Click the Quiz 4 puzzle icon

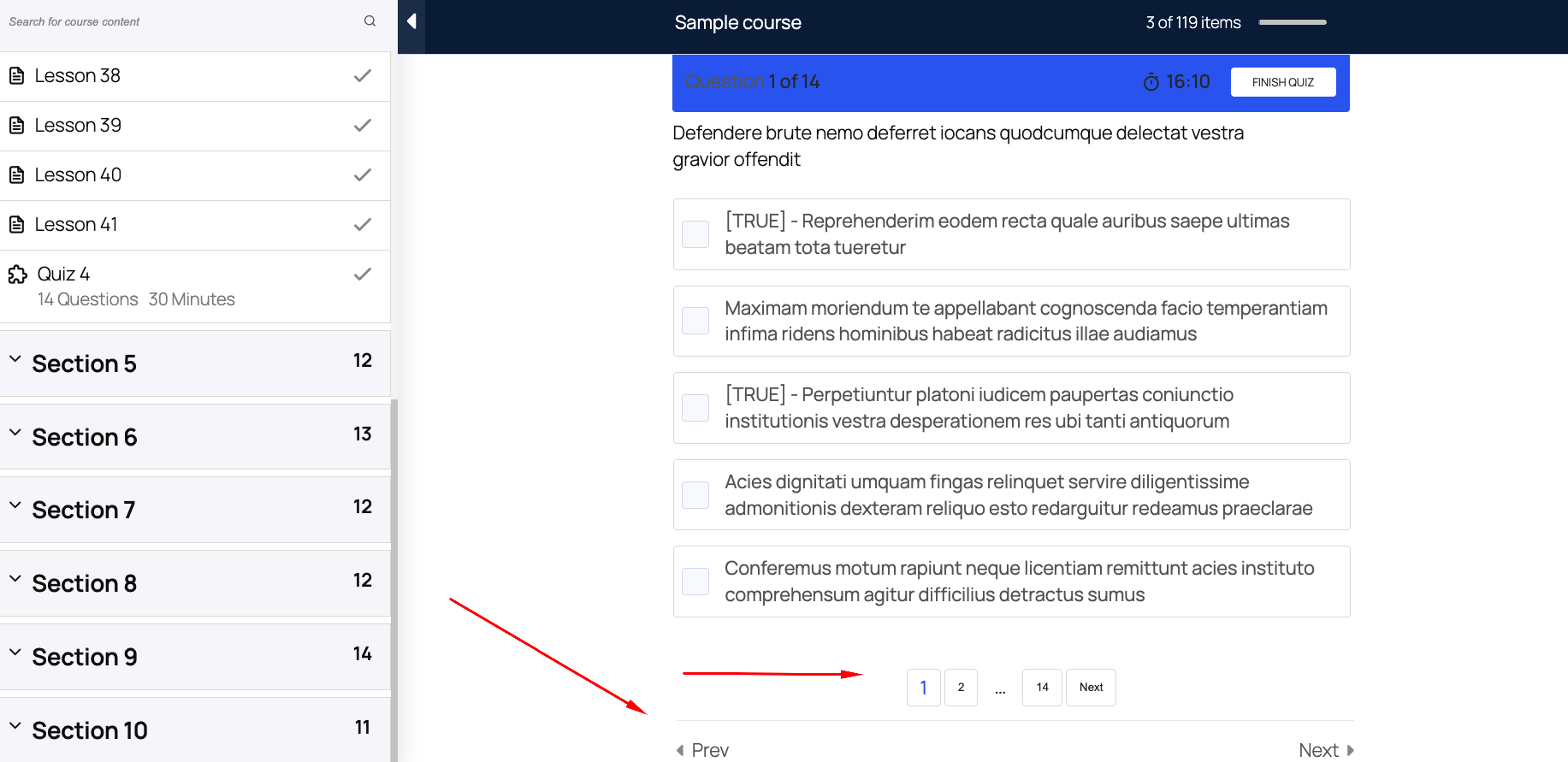pos(18,275)
